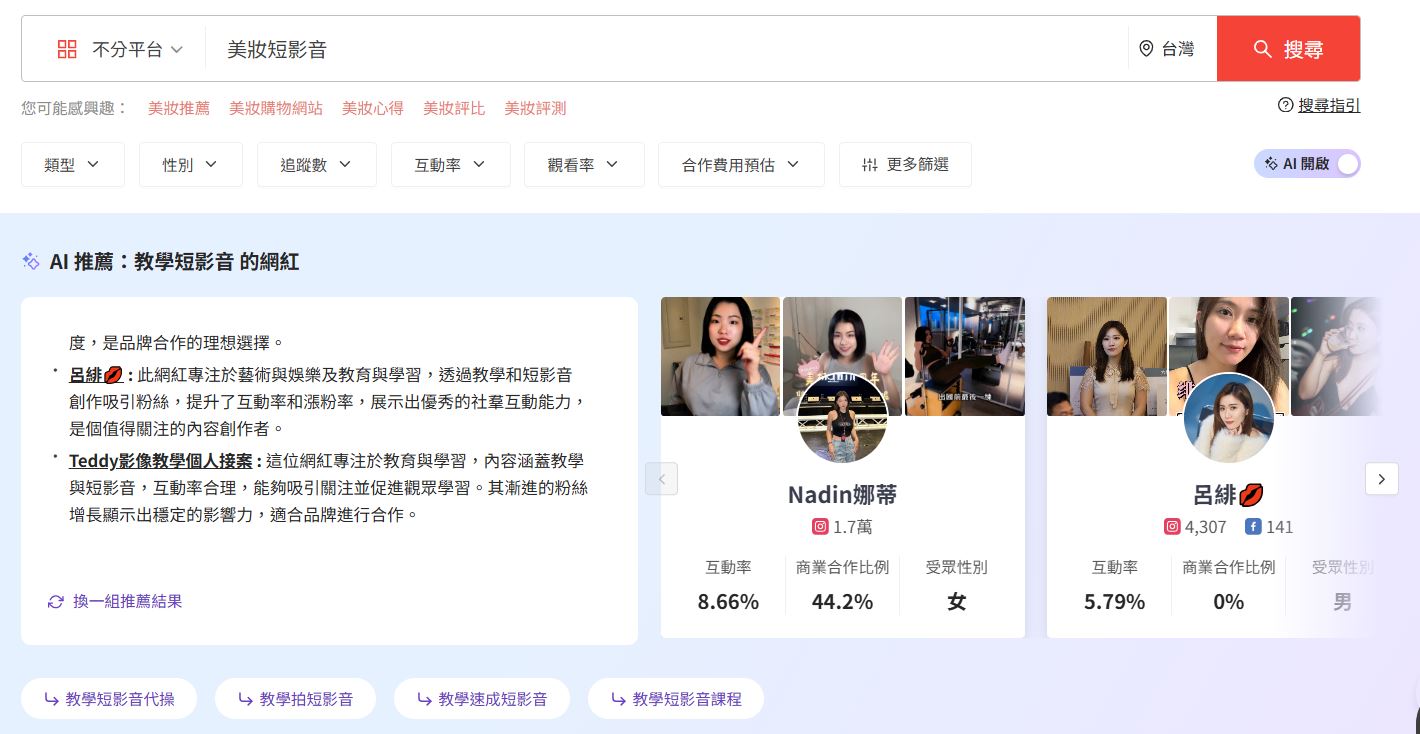The height and width of the screenshot is (734, 1420).
Task: Expand the 合作費用預估 filter dropdown
Action: coord(741,164)
